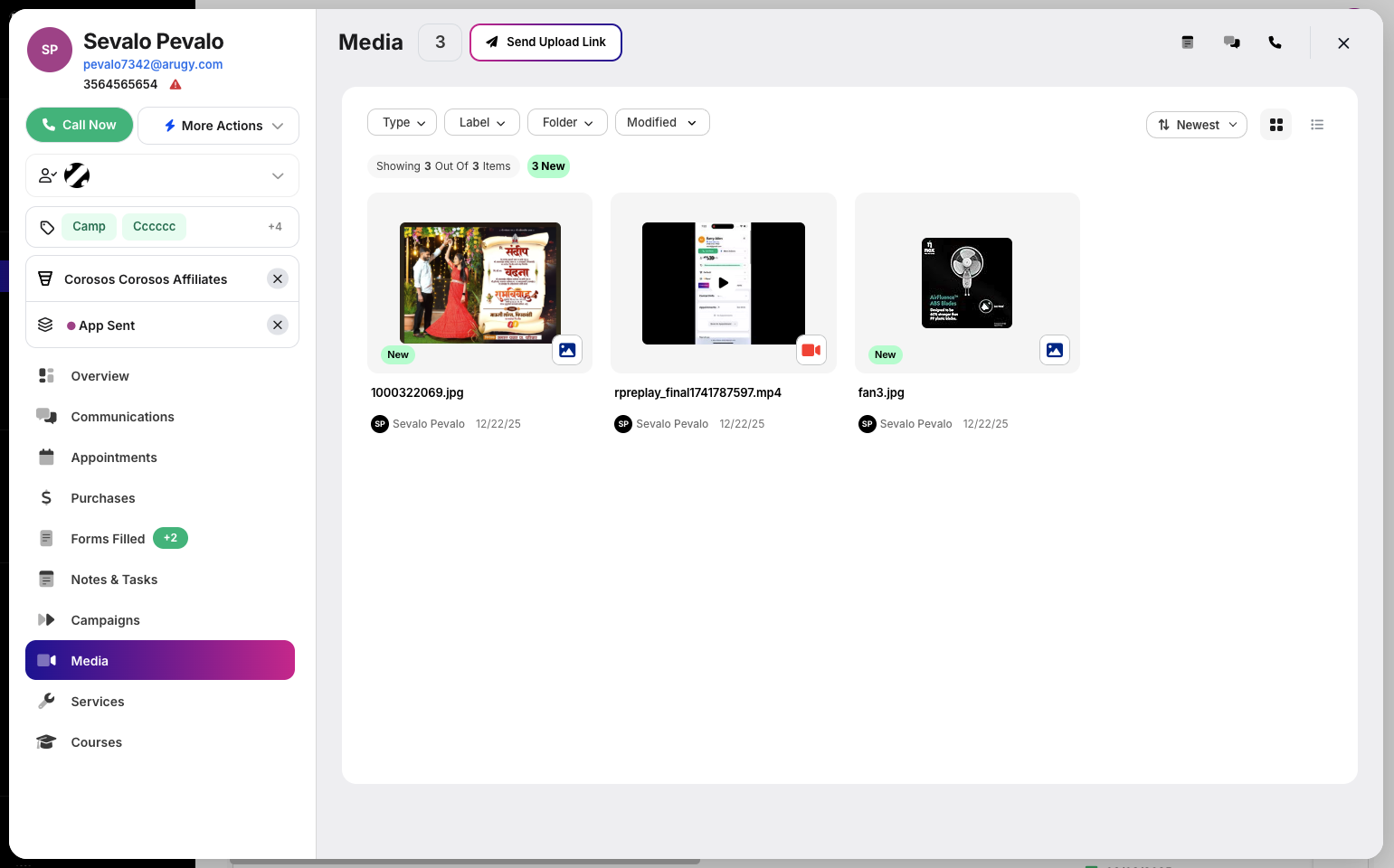Select the Media sidebar item
This screenshot has width=1394, height=868.
point(160,660)
